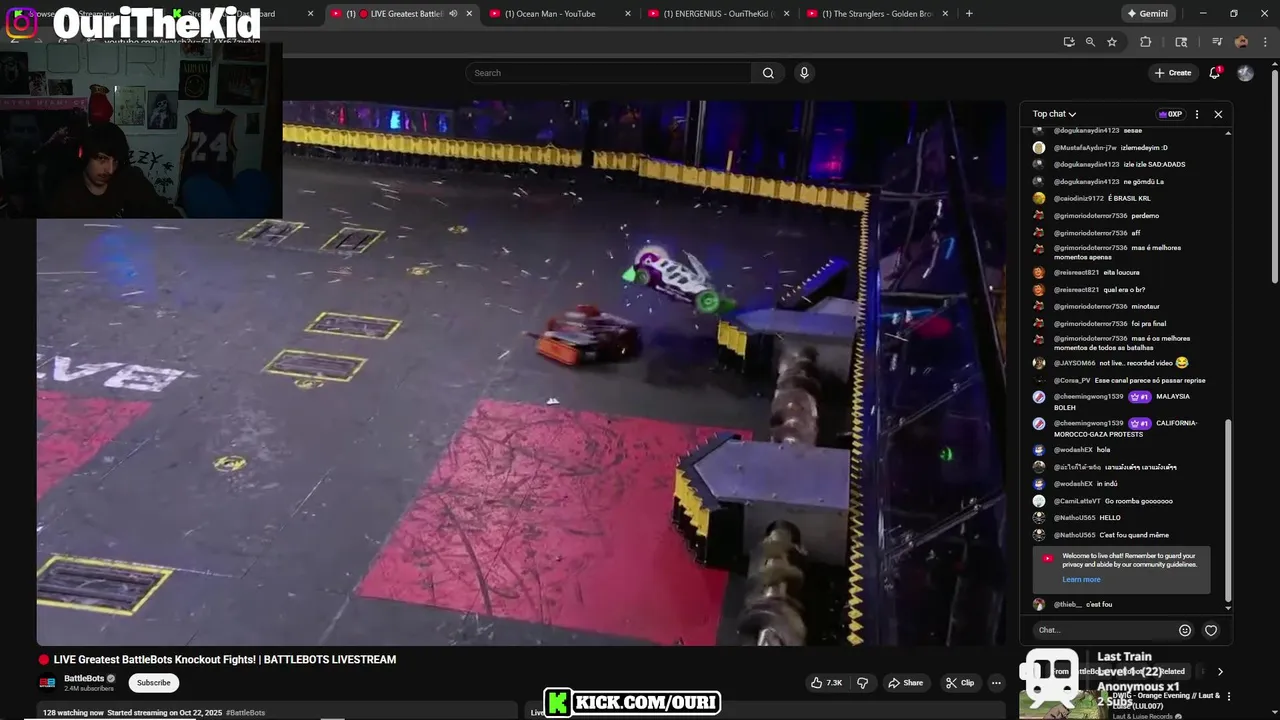This screenshot has height=720, width=1280.
Task: Open live chat options three-dot menu
Action: (1197, 114)
